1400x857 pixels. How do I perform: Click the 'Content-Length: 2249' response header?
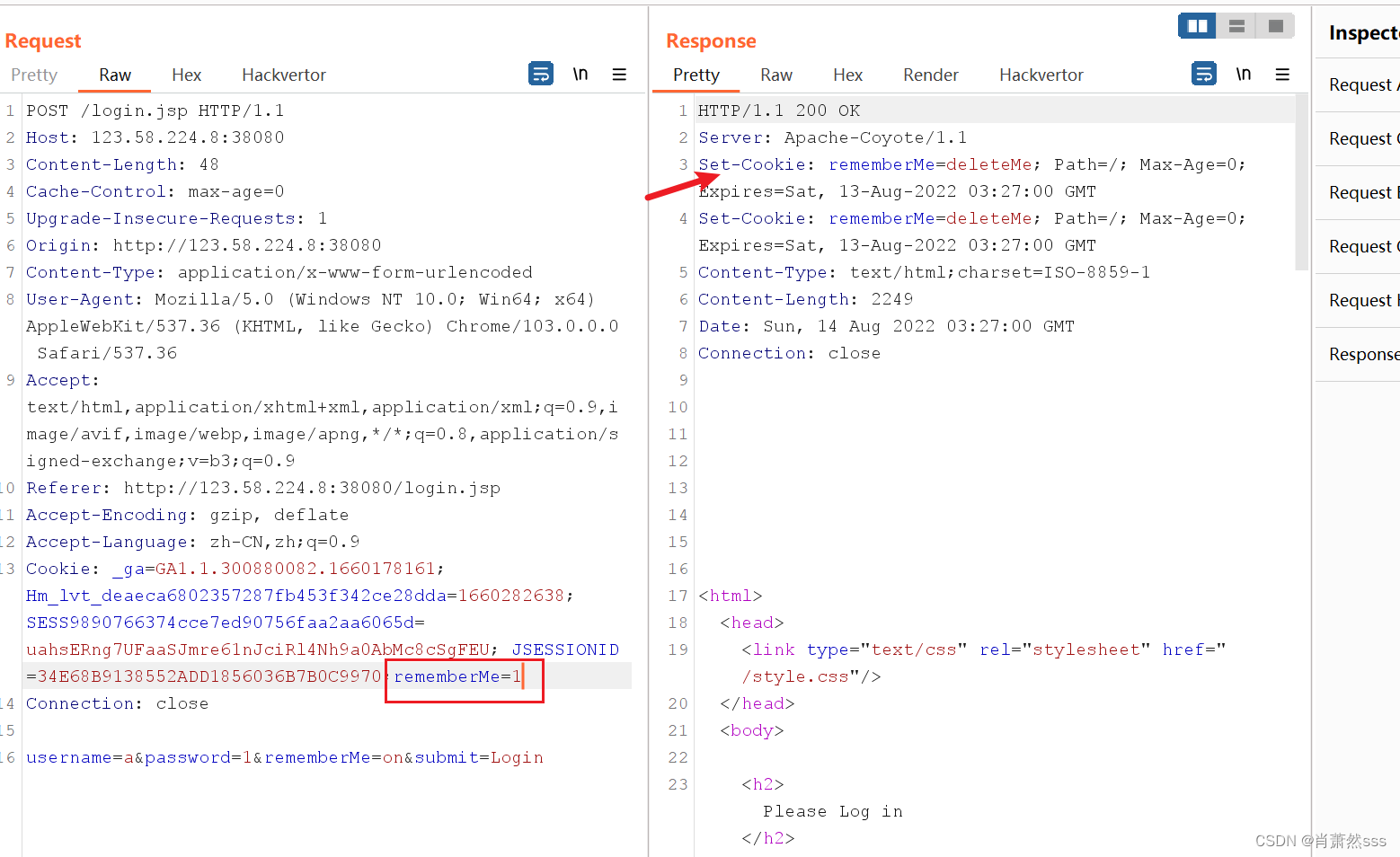point(806,299)
